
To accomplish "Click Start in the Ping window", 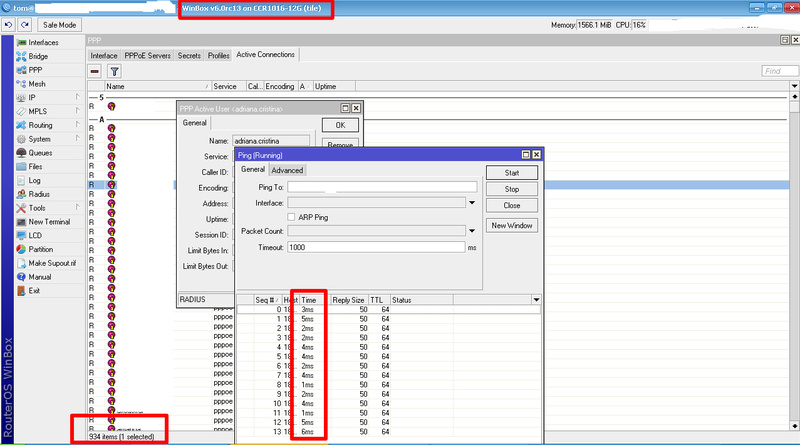I will pyautogui.click(x=512, y=172).
